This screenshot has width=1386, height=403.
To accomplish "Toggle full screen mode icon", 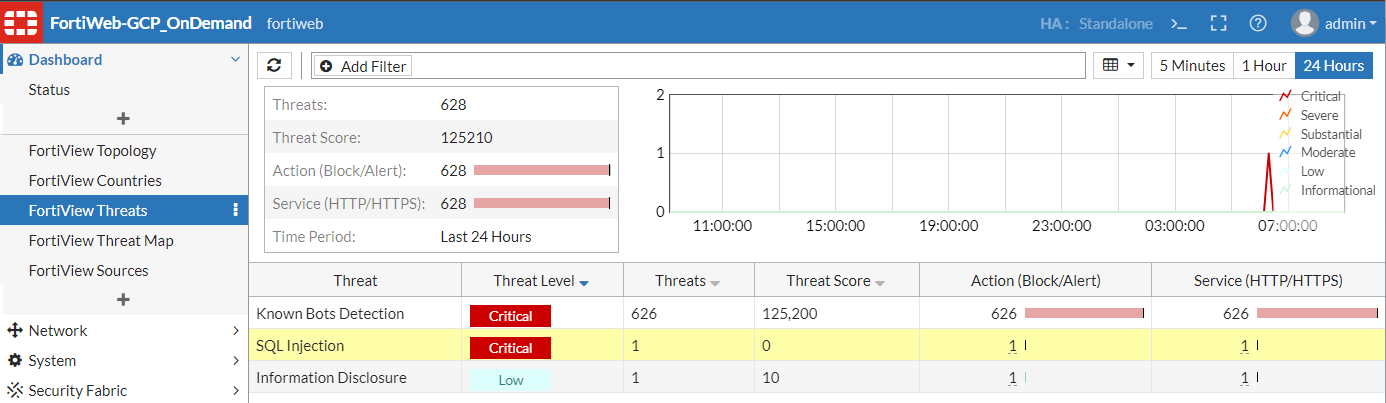I will 1218,23.
